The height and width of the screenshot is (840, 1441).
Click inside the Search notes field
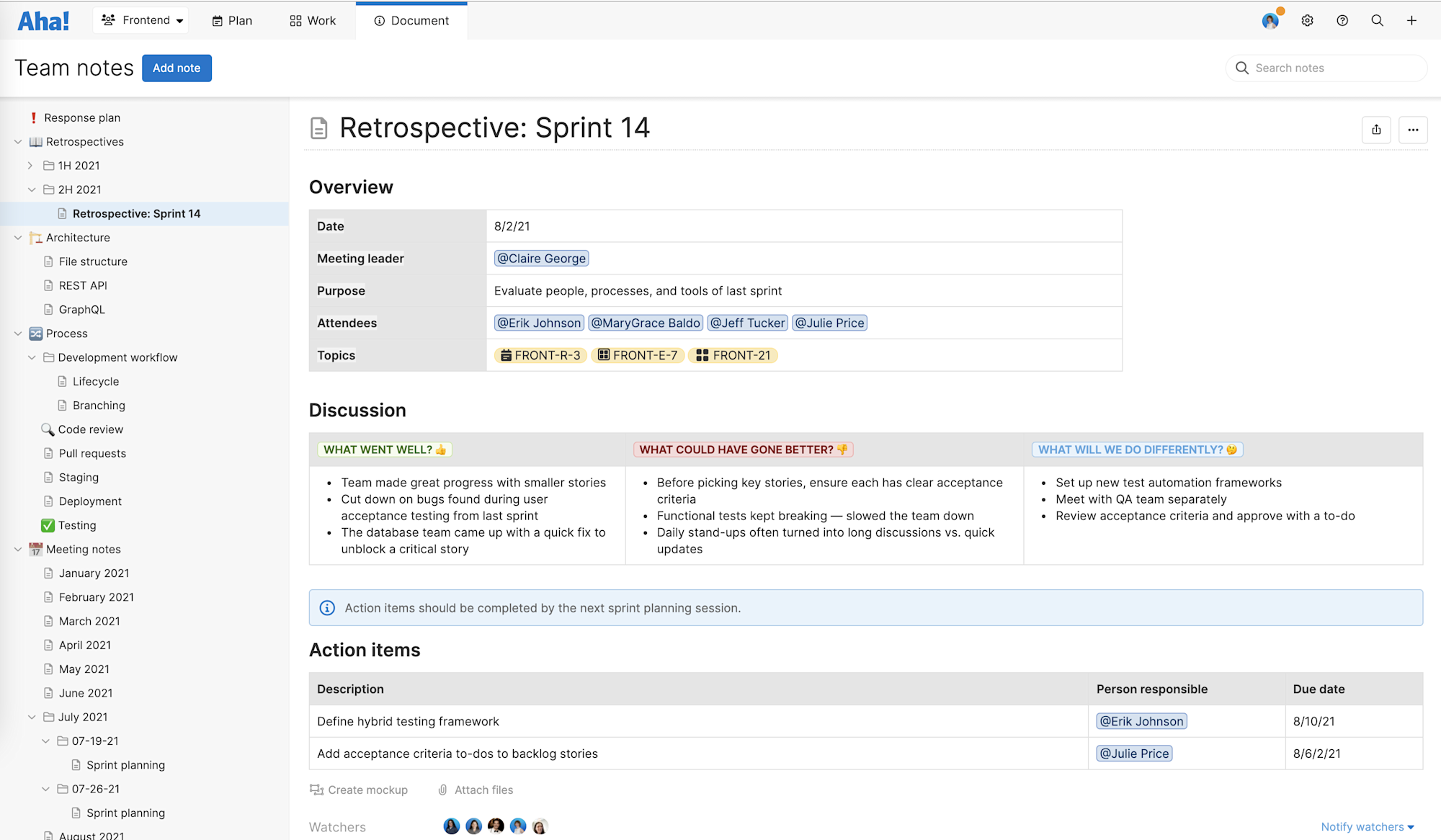(1327, 68)
